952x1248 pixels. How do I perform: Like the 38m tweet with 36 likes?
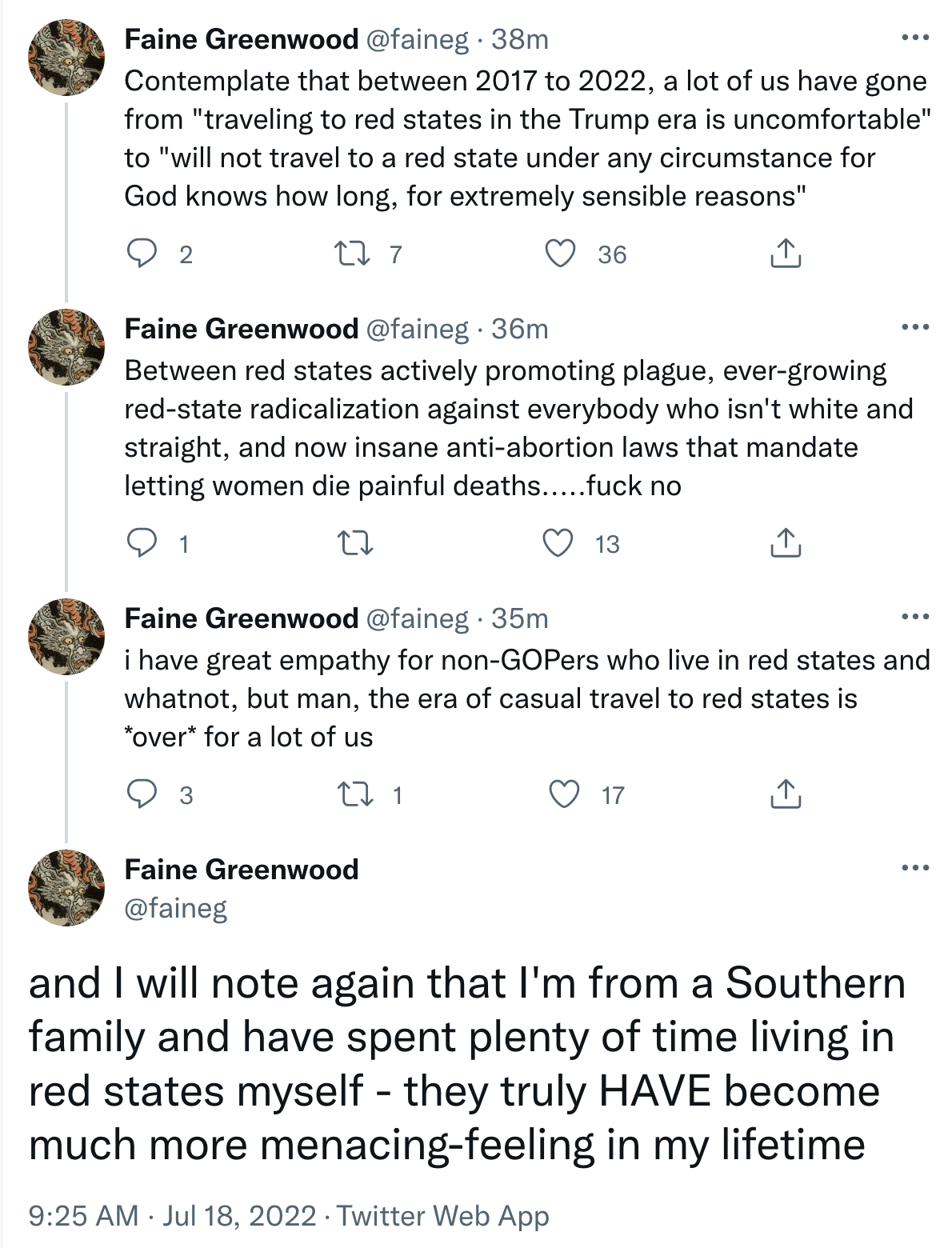click(561, 254)
